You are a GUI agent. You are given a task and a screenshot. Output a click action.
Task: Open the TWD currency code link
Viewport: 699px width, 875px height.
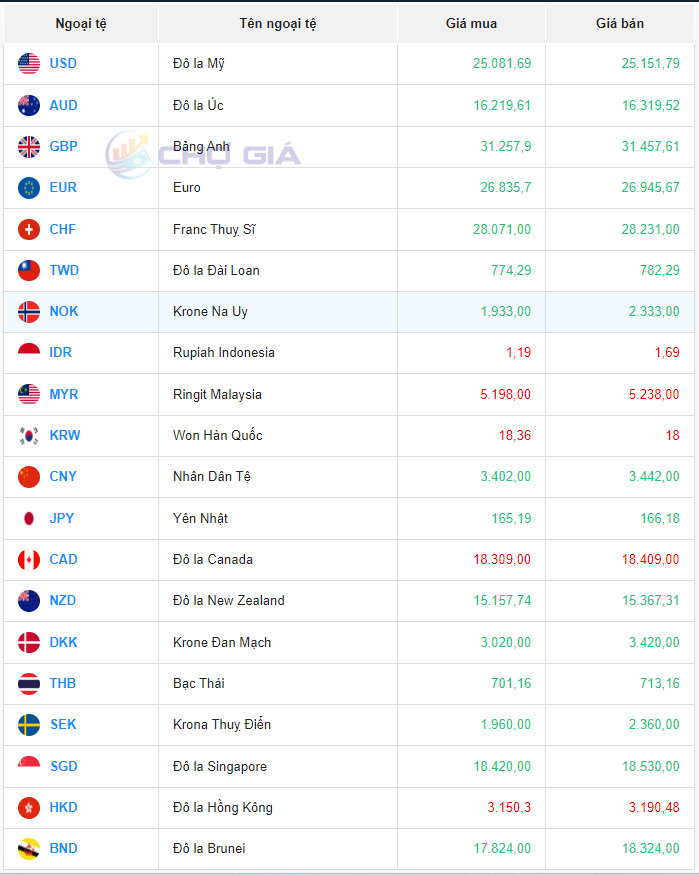[64, 271]
